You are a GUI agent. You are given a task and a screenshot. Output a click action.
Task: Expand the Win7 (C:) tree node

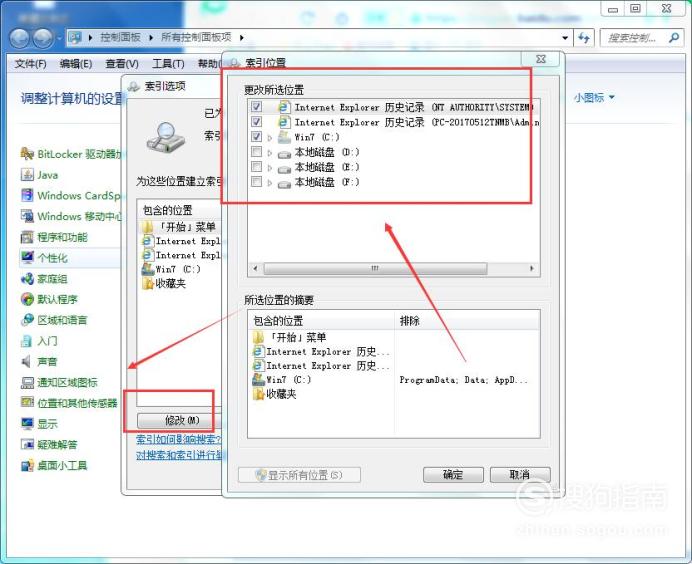(x=270, y=138)
